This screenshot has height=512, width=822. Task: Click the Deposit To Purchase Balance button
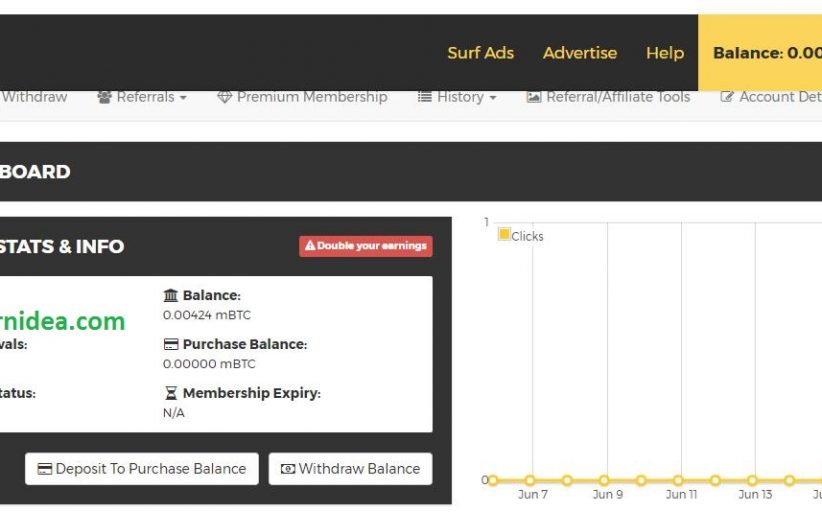141,468
